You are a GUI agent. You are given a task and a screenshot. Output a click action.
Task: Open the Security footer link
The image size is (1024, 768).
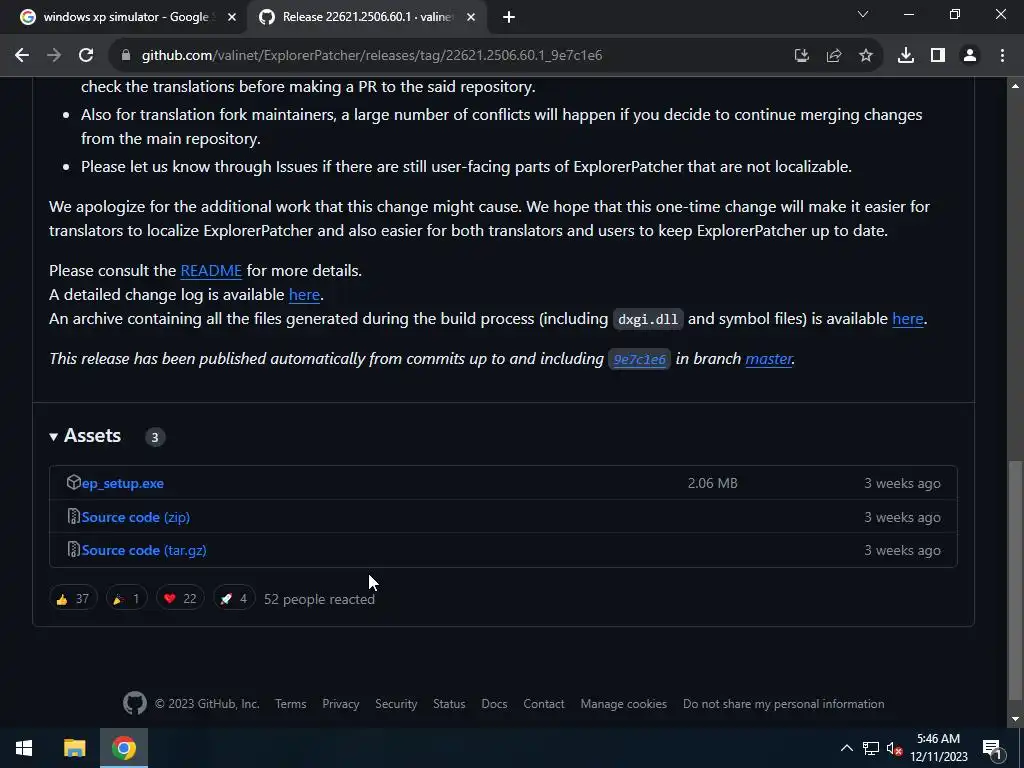tap(396, 704)
